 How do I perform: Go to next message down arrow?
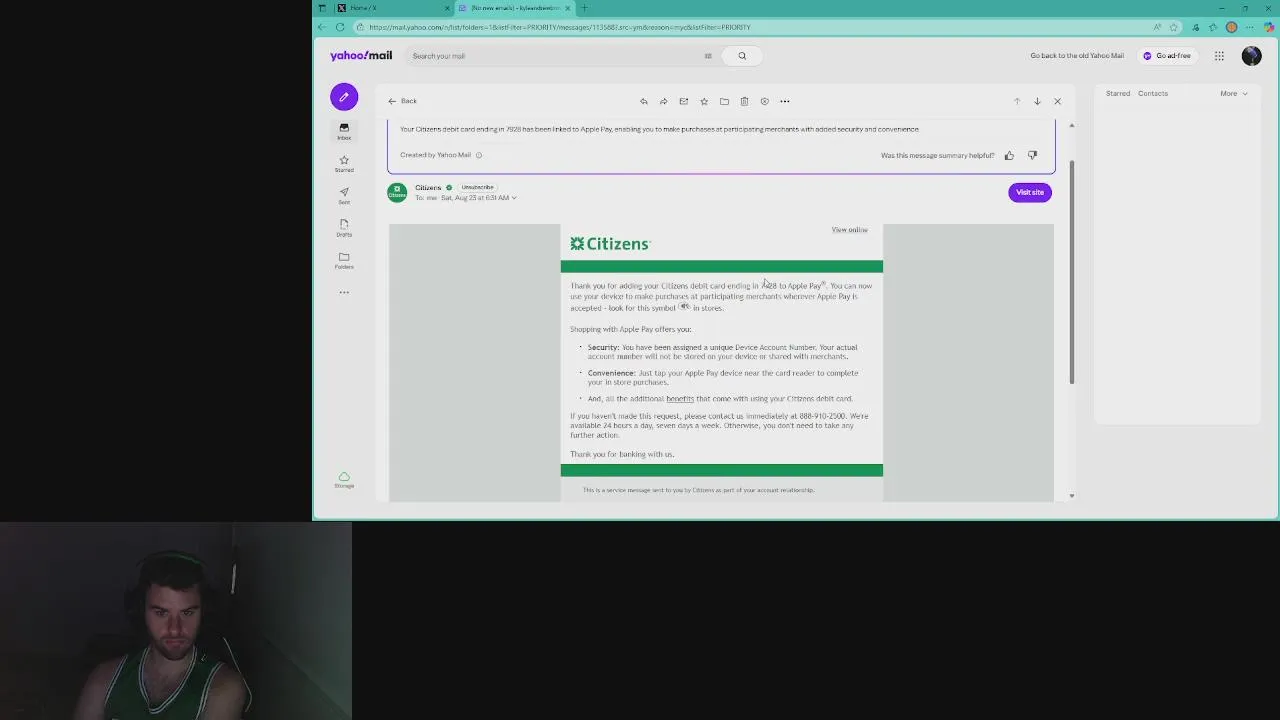[1037, 101]
